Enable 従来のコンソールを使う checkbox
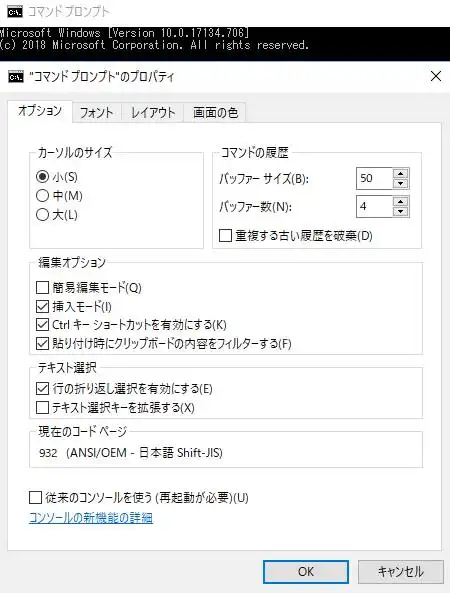Image resolution: width=450 pixels, height=593 pixels. 35,497
